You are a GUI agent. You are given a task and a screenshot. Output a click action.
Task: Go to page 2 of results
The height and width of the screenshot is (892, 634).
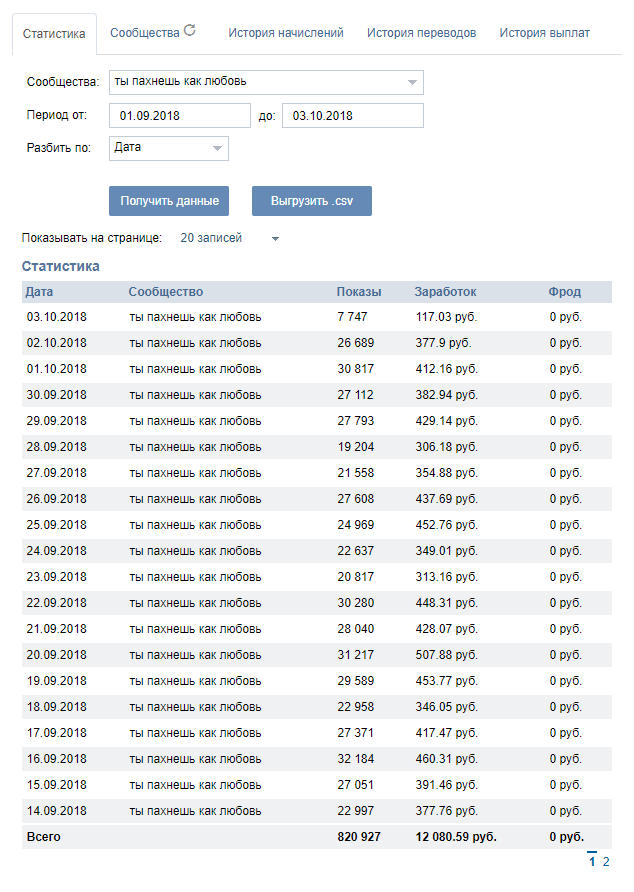606,862
